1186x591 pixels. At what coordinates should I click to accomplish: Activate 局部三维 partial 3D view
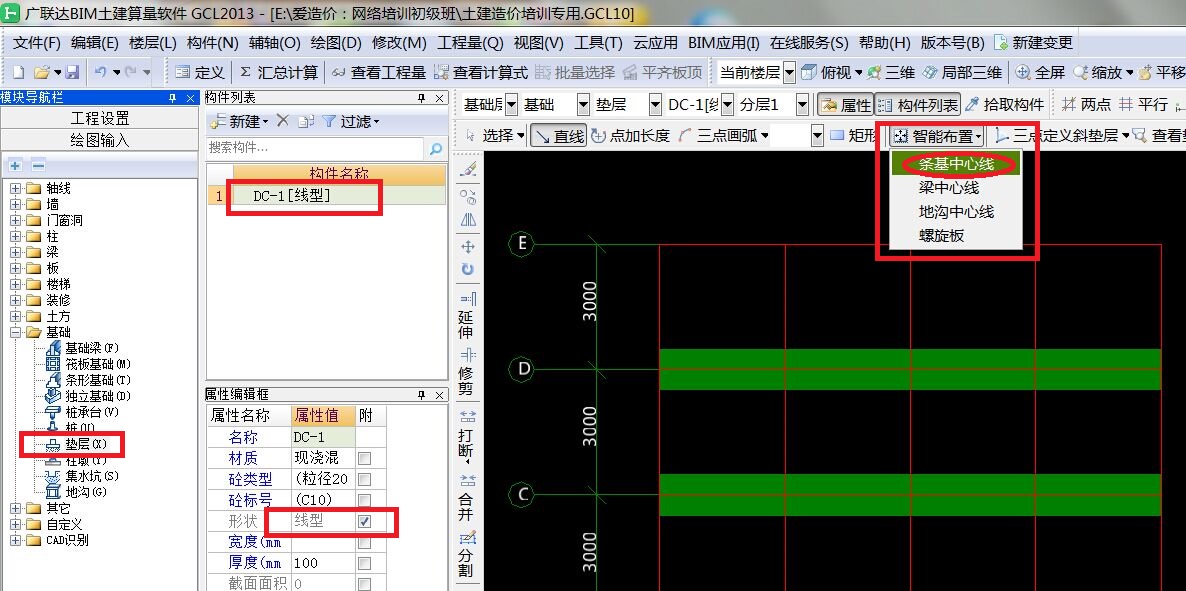coord(962,73)
